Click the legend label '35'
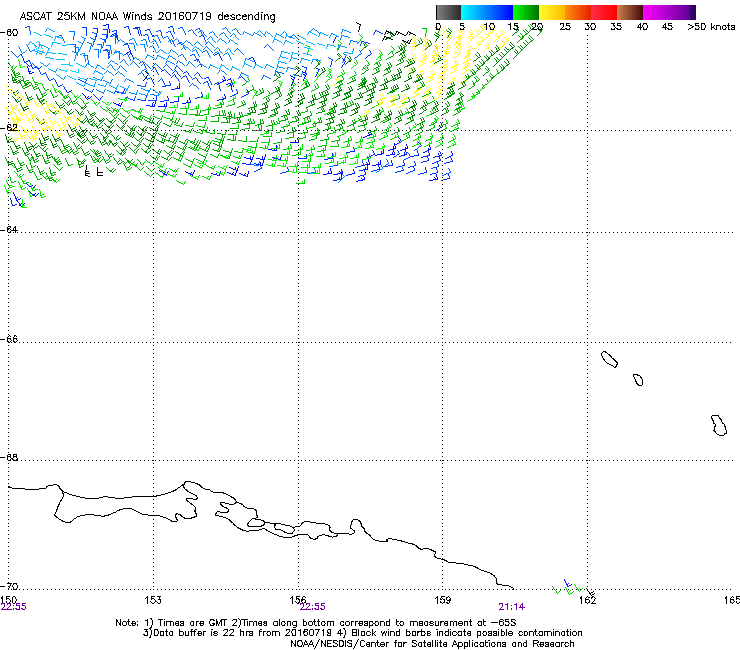 [616, 27]
